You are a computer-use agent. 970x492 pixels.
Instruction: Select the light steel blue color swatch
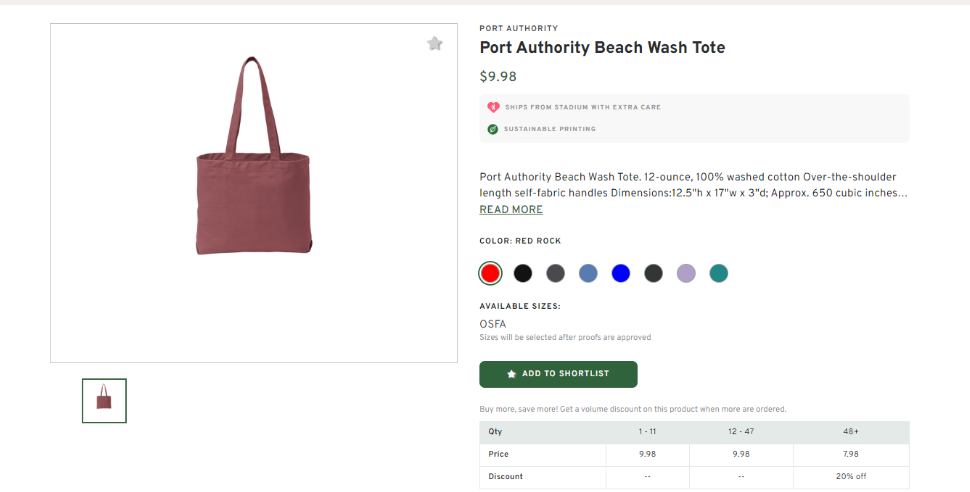click(588, 273)
